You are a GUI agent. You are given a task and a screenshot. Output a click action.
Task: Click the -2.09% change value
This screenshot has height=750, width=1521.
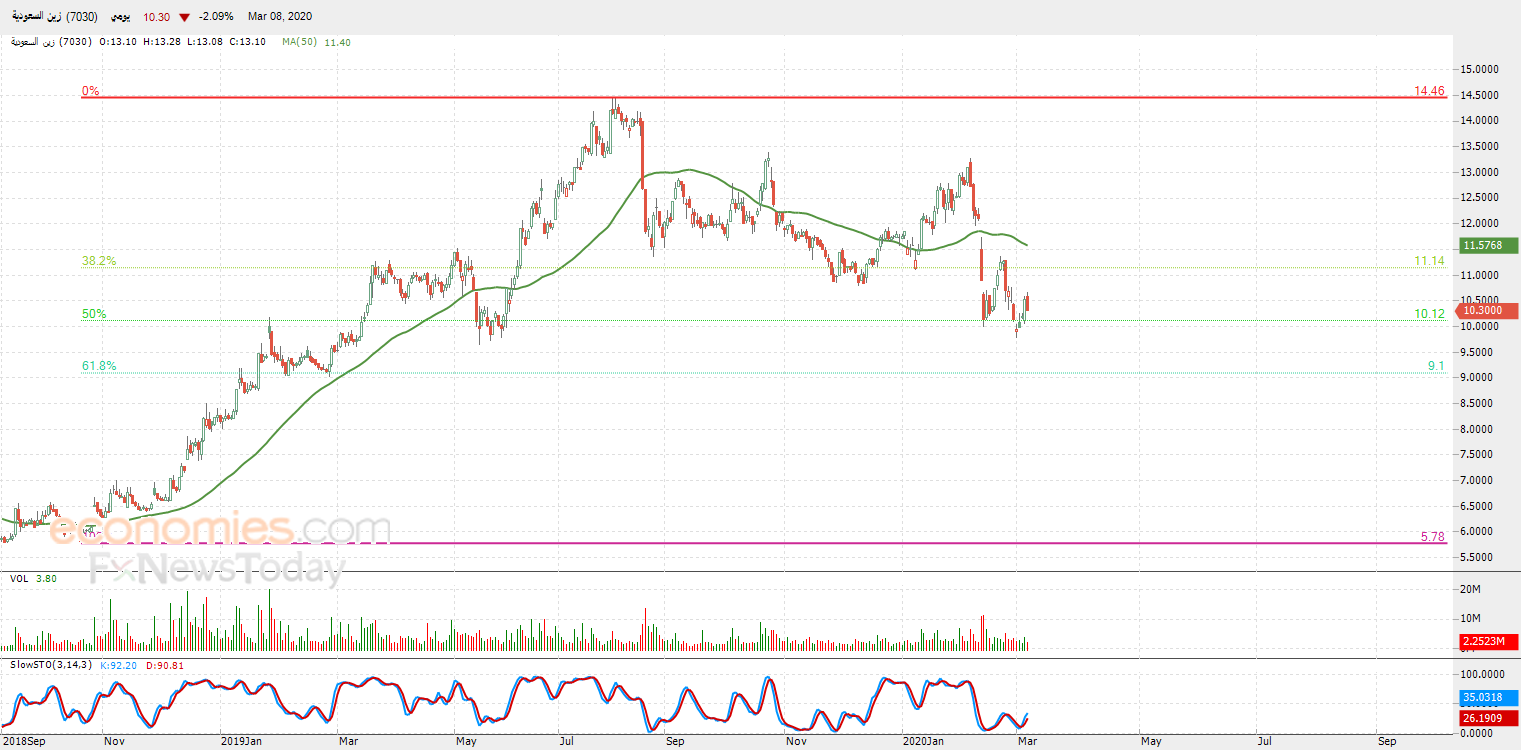coord(216,17)
